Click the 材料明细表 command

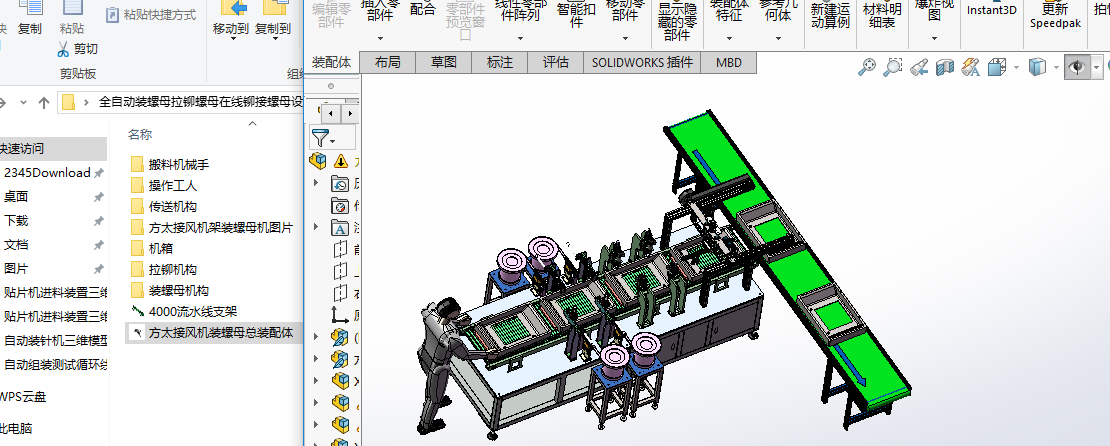883,14
